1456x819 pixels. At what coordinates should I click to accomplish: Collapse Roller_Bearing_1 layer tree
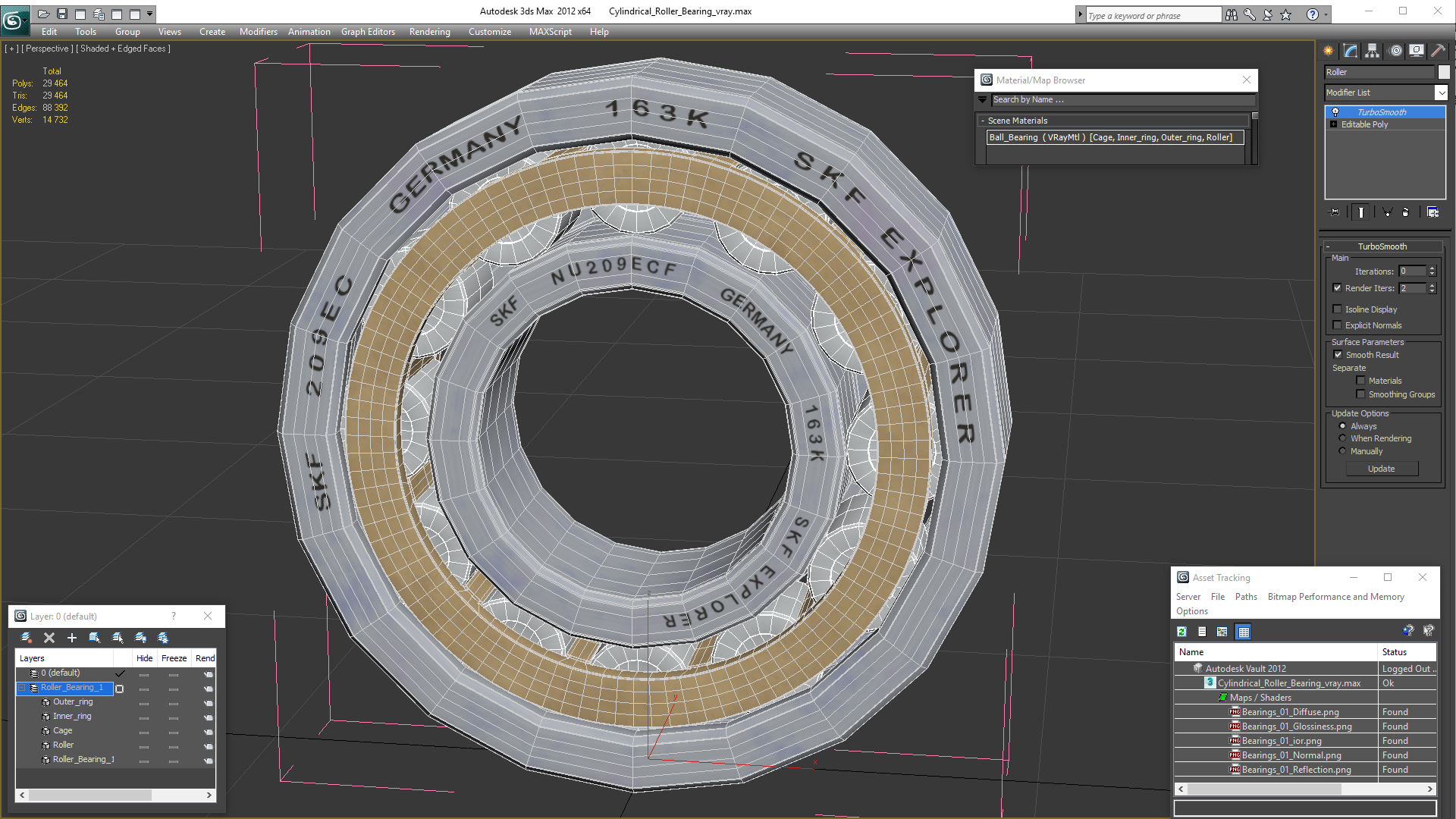click(x=22, y=688)
